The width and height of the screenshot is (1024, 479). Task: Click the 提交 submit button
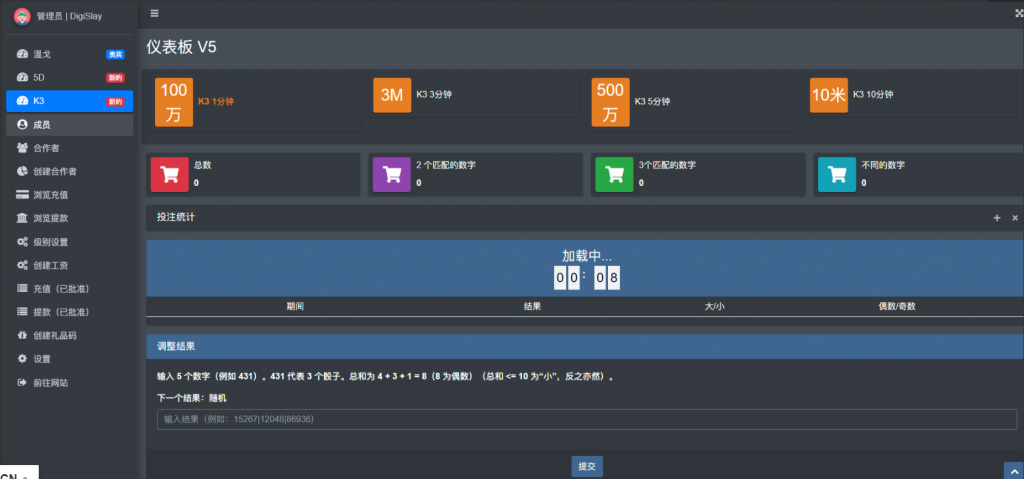(x=587, y=466)
